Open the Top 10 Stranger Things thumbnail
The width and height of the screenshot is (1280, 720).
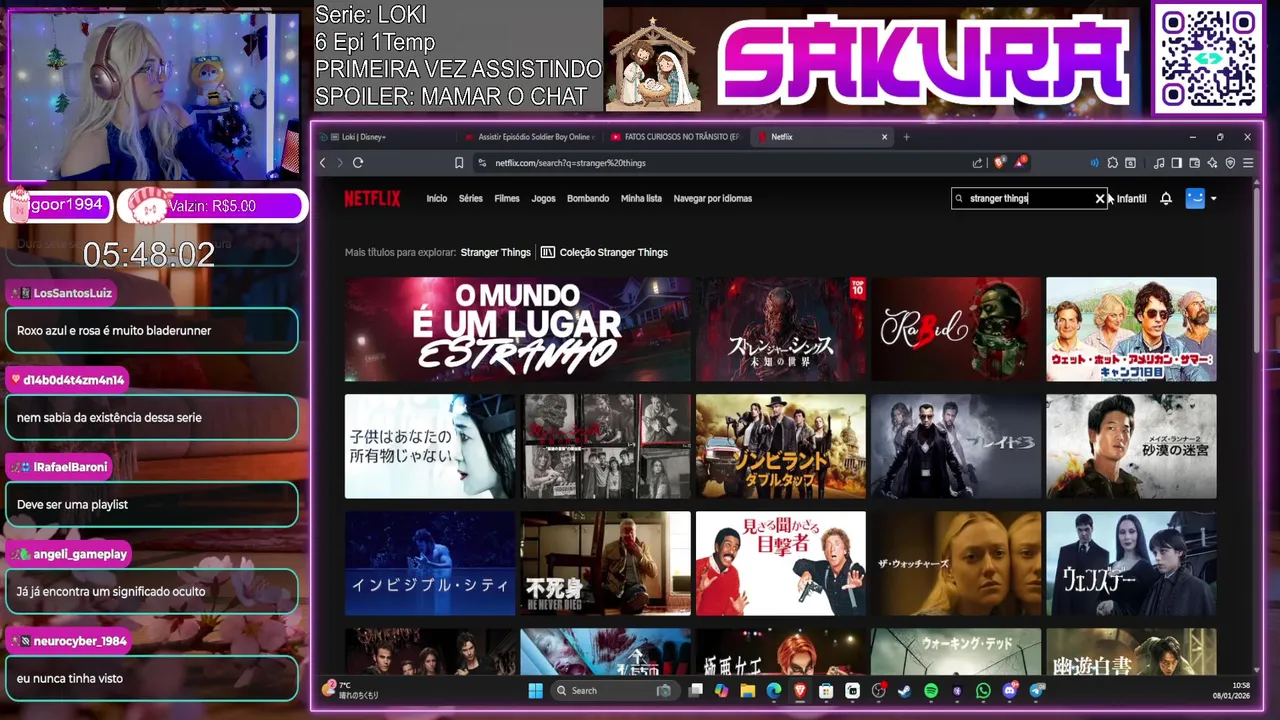(x=781, y=329)
